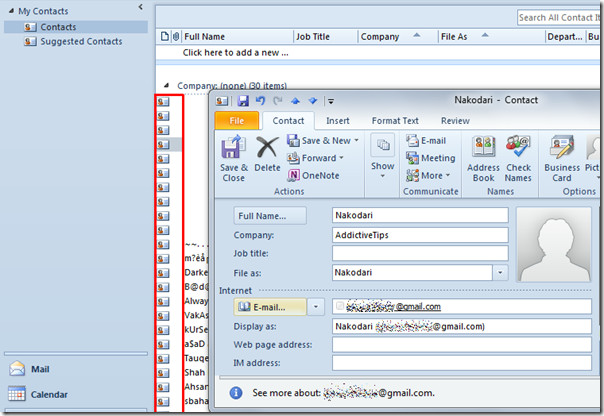Click the File as field
The image size is (604, 416).
coord(412,273)
